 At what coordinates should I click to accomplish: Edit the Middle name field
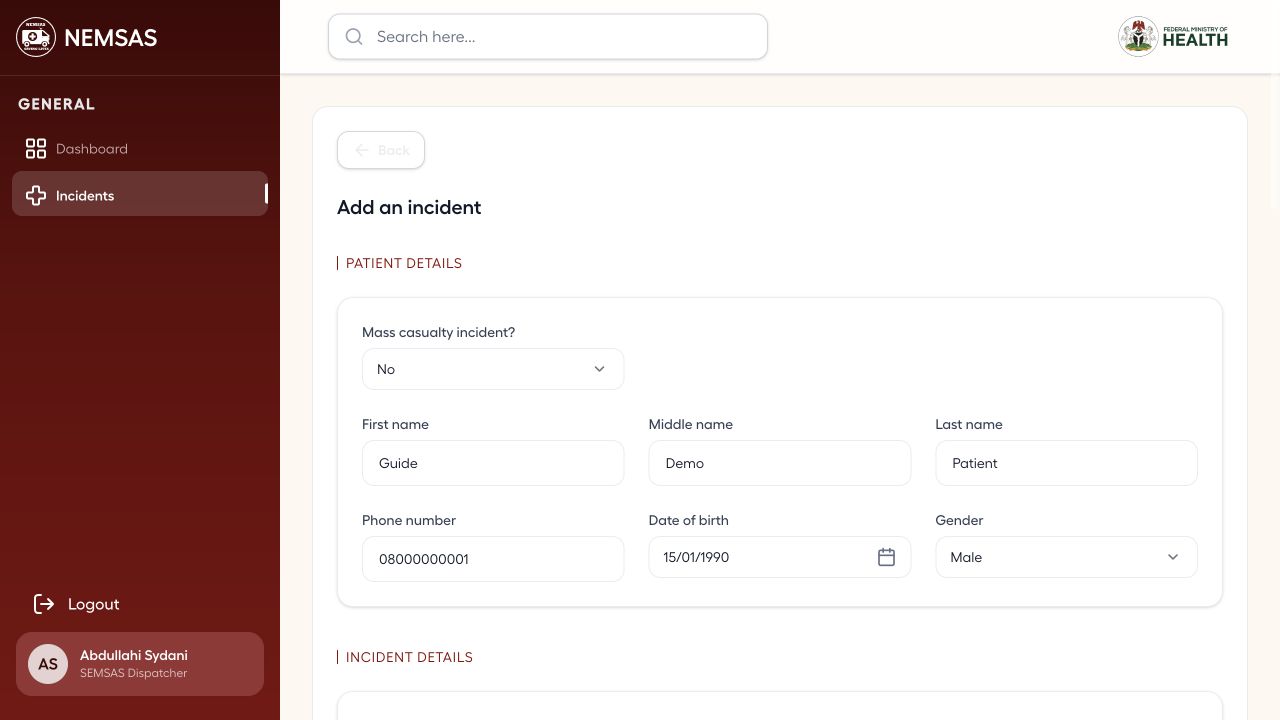coord(780,463)
